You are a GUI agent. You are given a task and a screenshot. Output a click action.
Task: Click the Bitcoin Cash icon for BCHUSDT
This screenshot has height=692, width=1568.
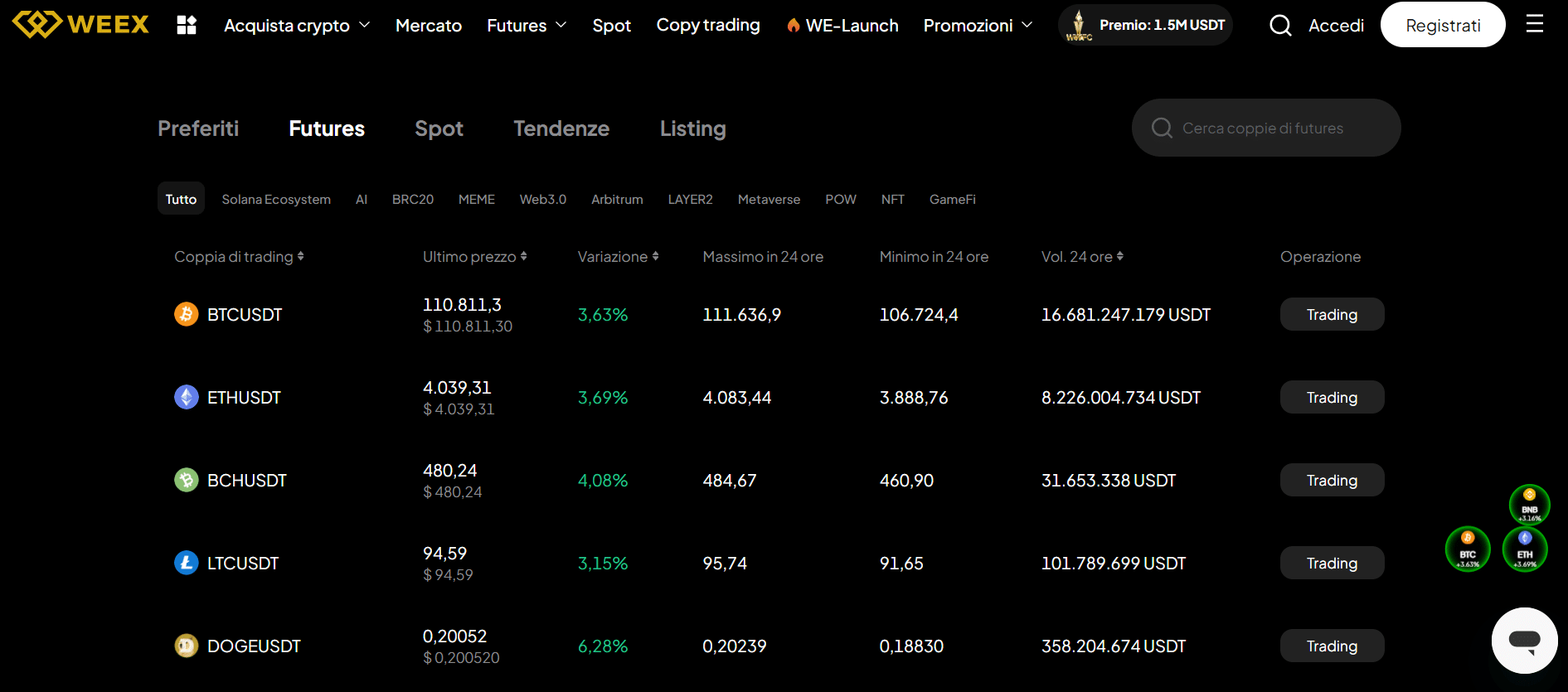187,480
